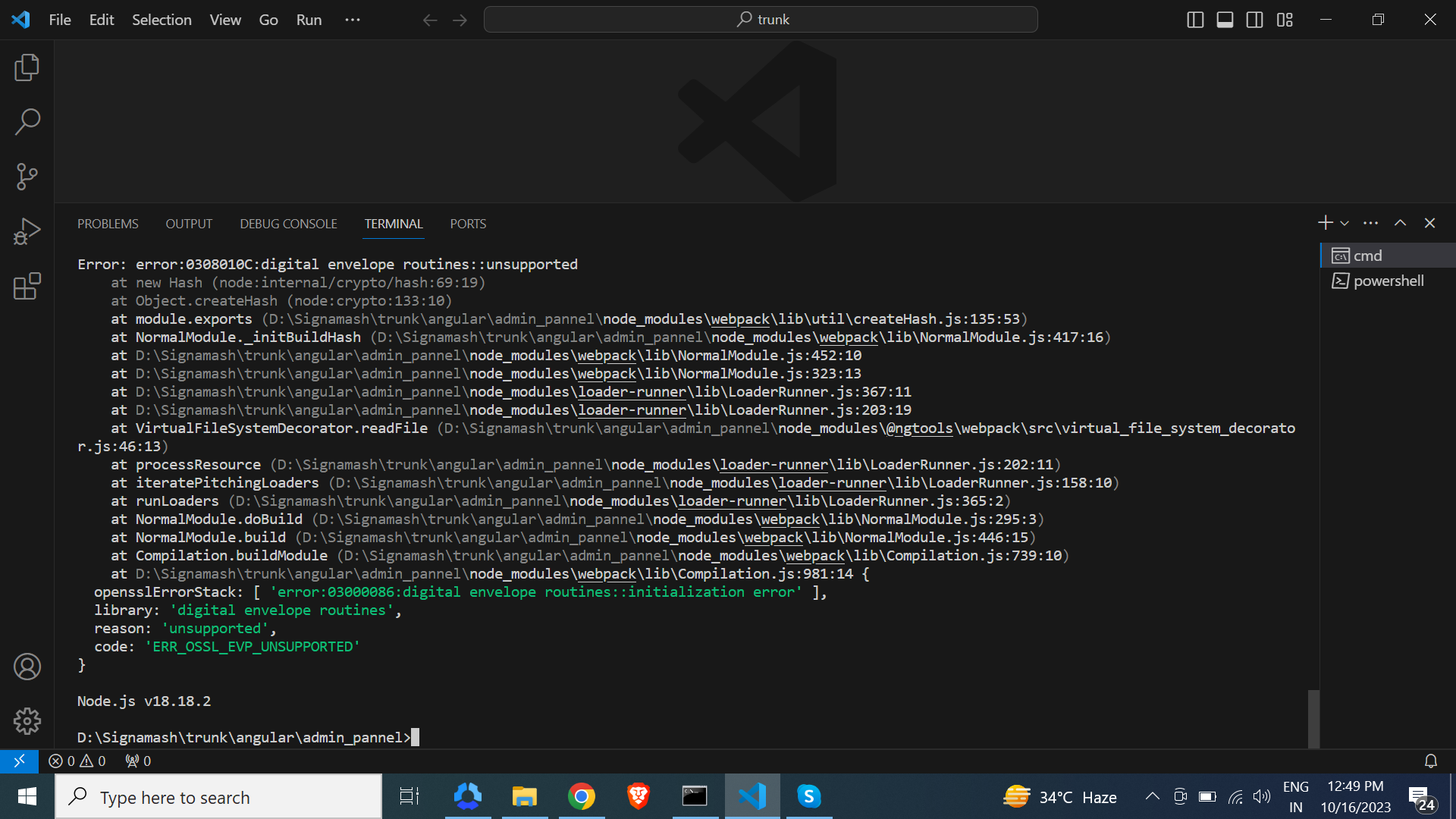Open the Accounts menu icon
The height and width of the screenshot is (819, 1456).
coord(27,667)
